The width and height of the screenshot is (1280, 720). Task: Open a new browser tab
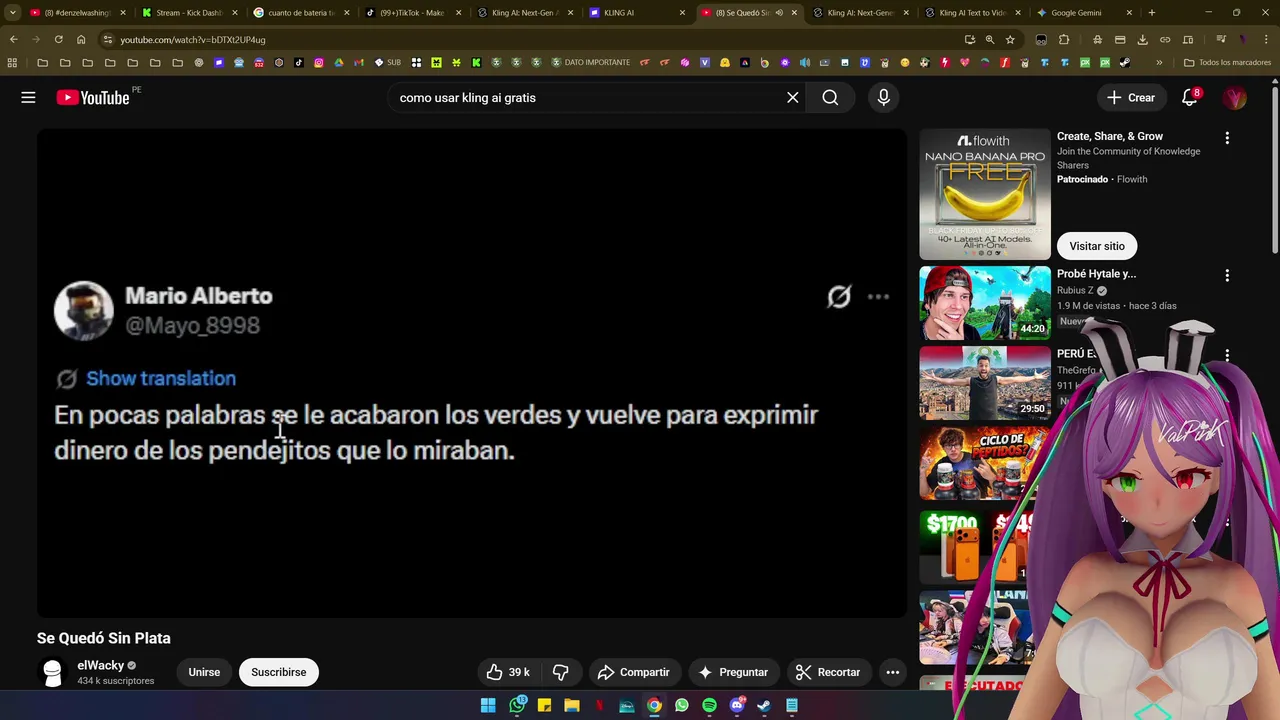[1152, 13]
